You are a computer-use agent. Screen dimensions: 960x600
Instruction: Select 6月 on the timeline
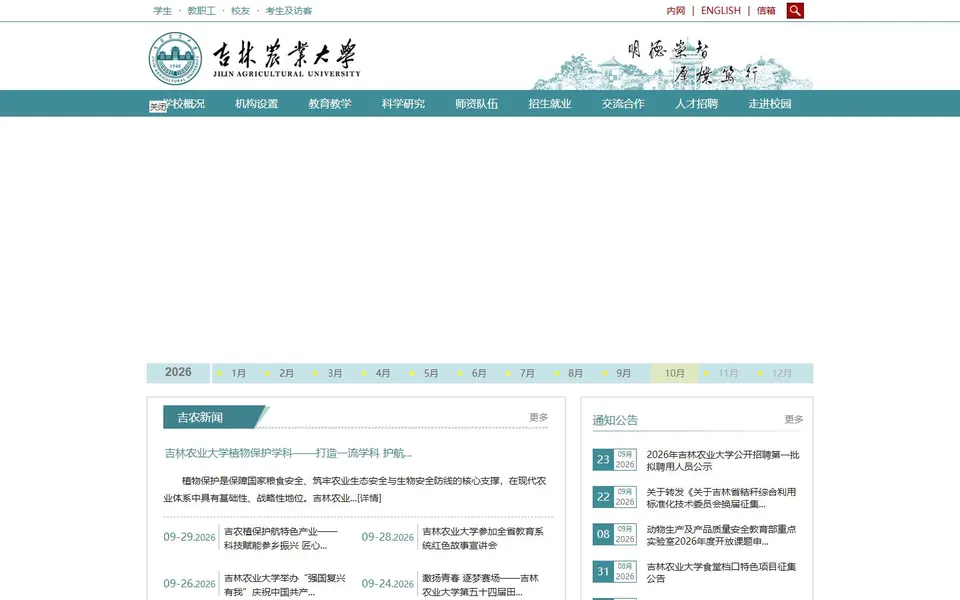[x=479, y=373]
